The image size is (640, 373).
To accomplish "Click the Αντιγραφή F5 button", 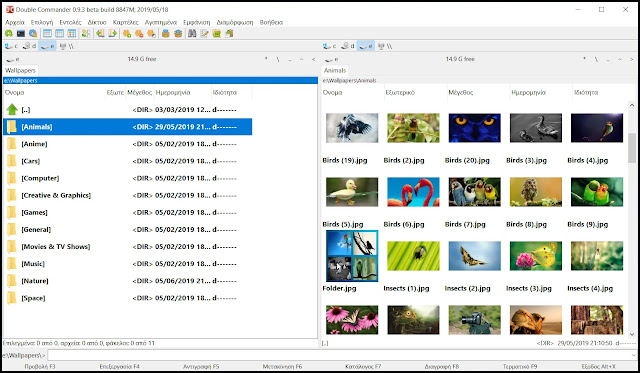I will [201, 366].
